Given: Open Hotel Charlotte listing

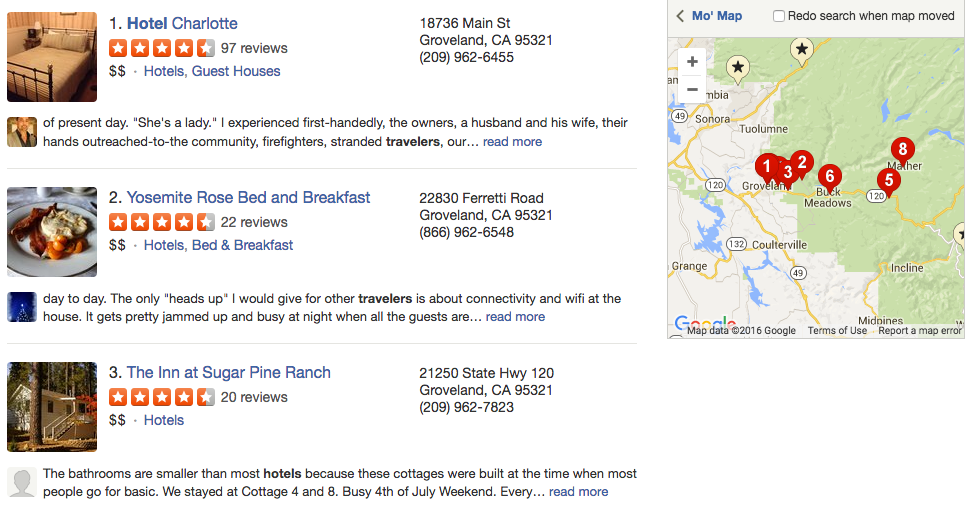Looking at the screenshot, I should point(182,24).
